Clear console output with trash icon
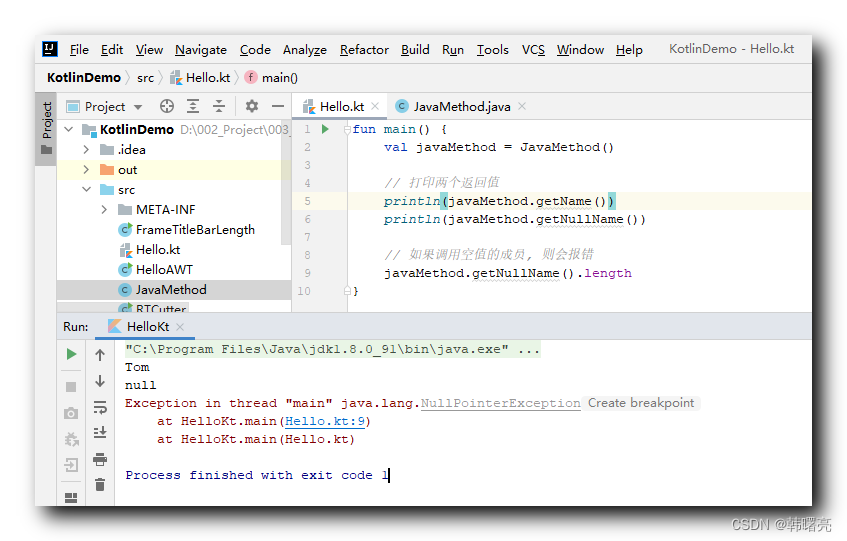This screenshot has height=541, width=847. click(100, 484)
